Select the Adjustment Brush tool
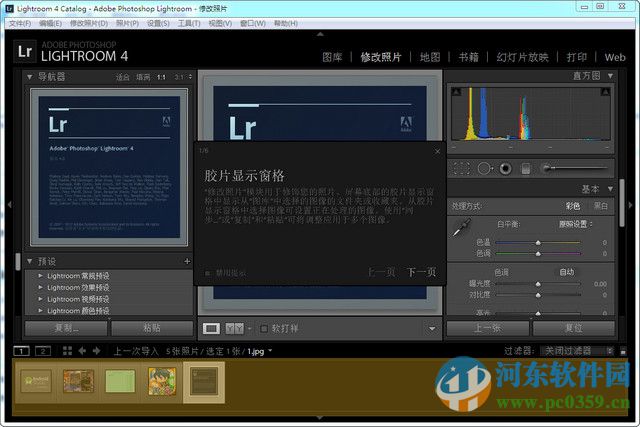Image resolution: width=640 pixels, height=427 pixels. 575,168
